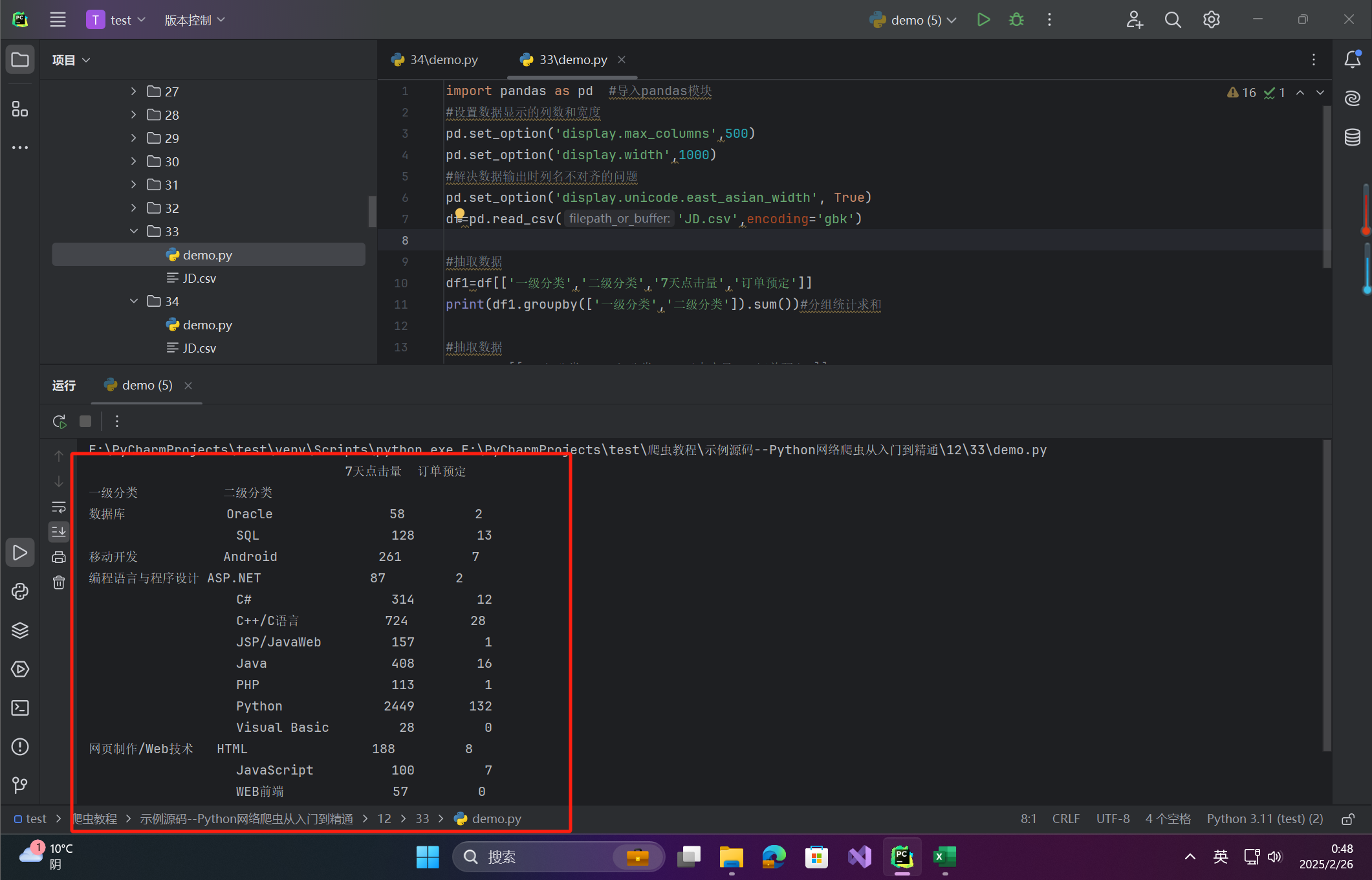Screen dimensions: 1372x880
Task: Select the 33\demo.py editor tab
Action: pos(573,60)
